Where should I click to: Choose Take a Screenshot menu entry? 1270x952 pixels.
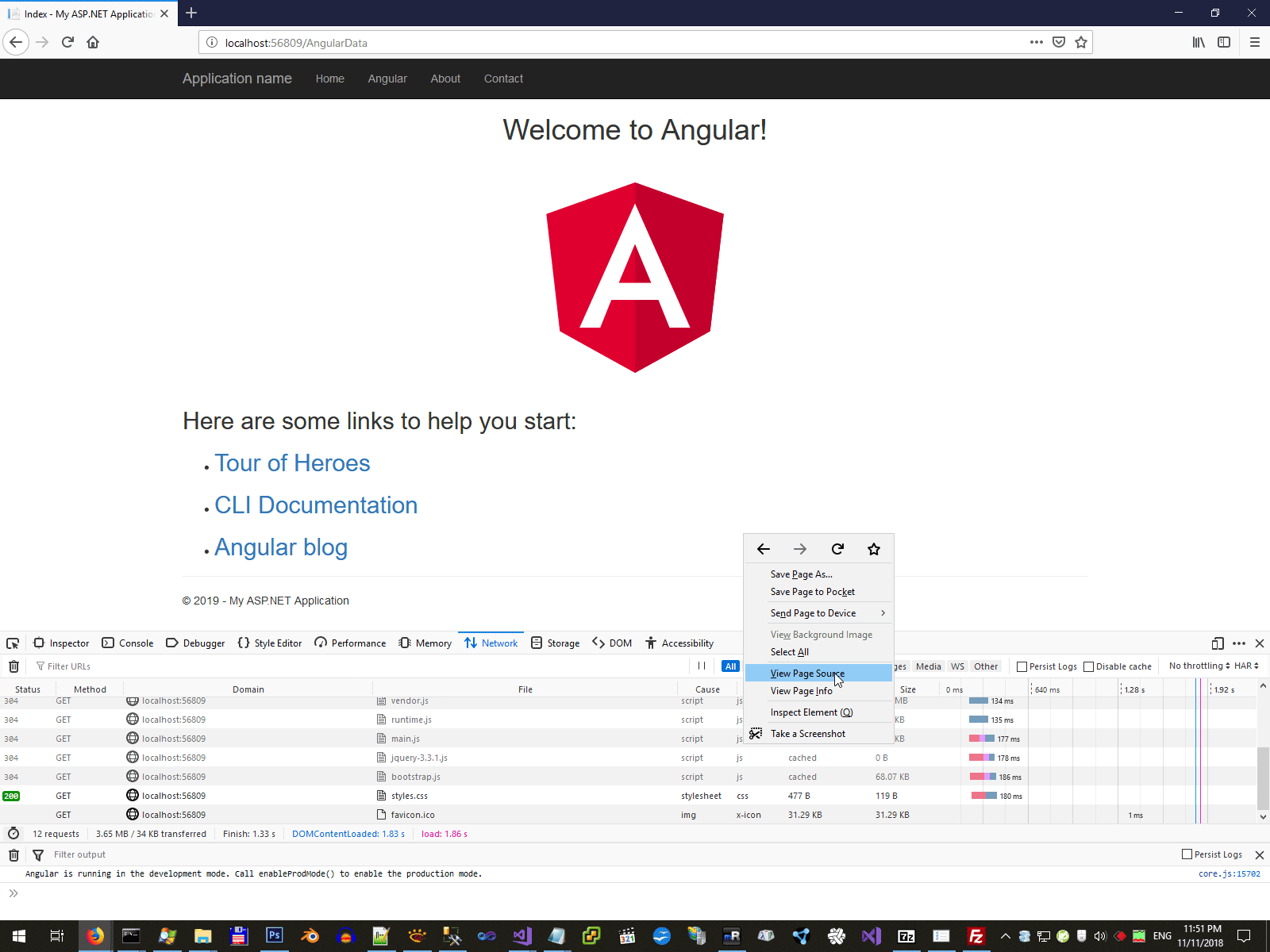[818, 734]
